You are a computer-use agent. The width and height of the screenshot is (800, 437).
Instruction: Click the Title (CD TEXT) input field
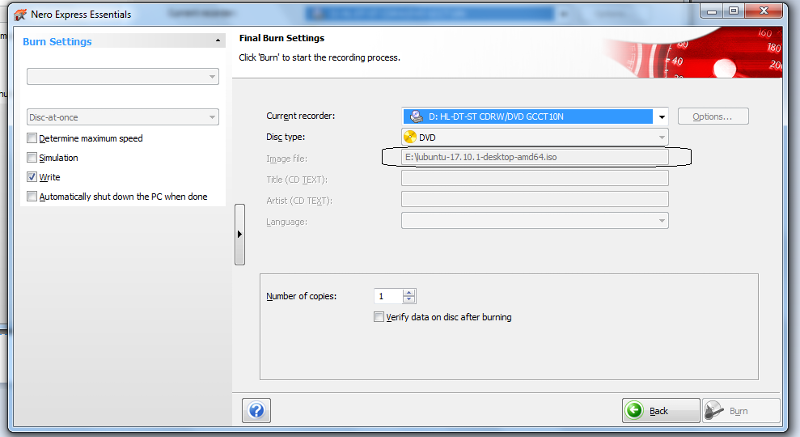pos(535,178)
